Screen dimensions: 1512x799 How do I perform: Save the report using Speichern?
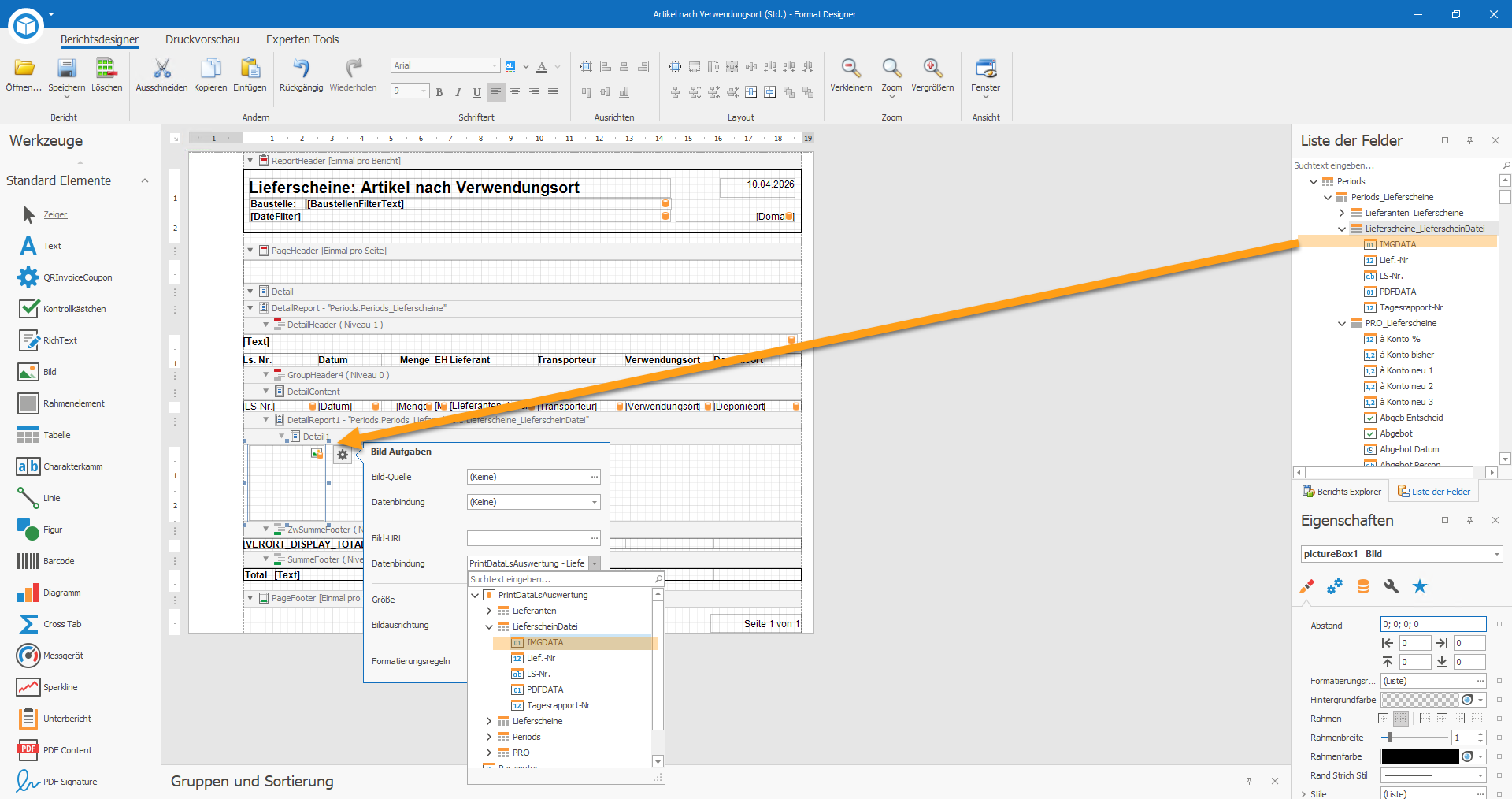(x=67, y=76)
